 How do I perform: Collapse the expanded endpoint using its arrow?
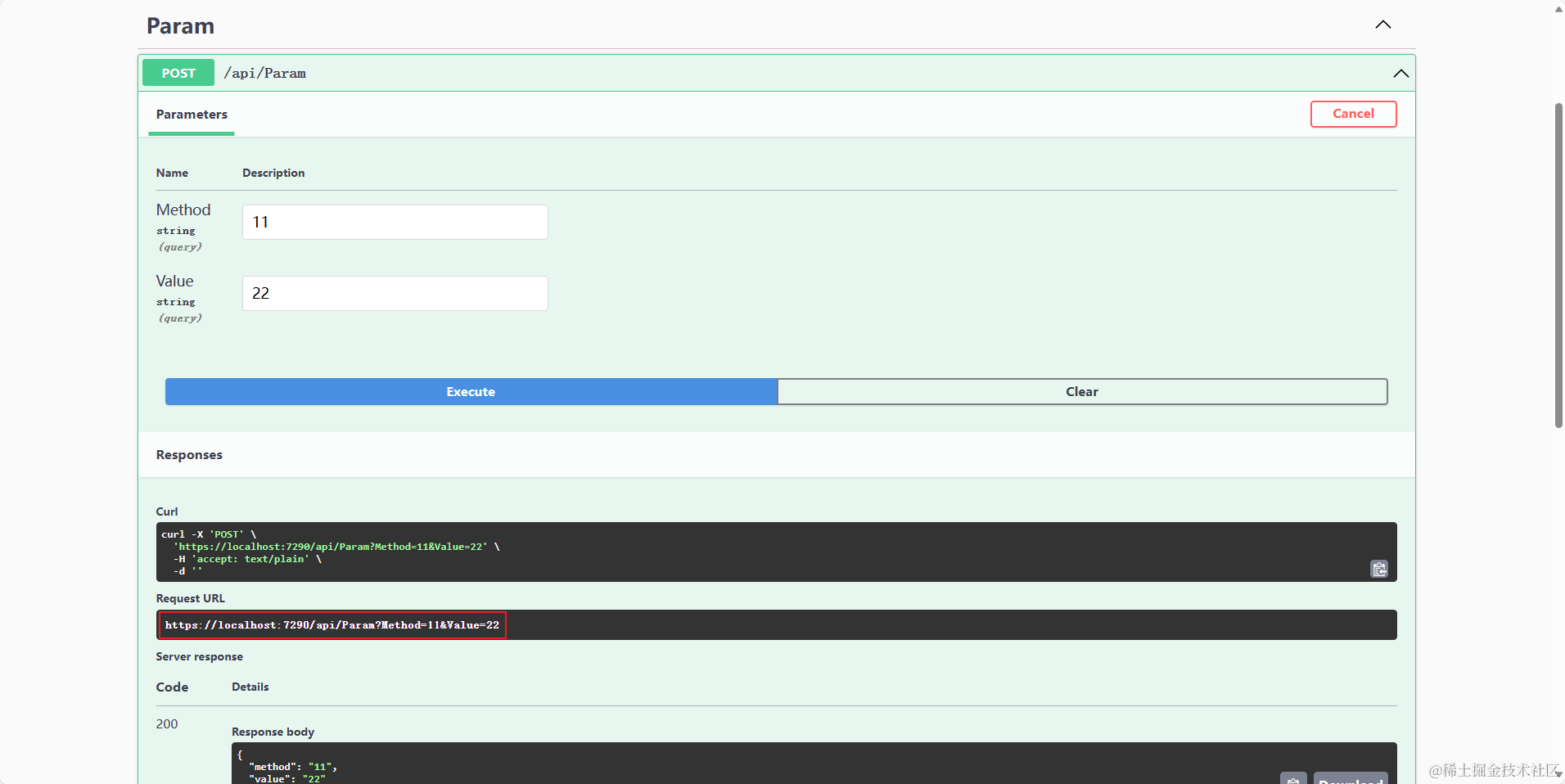tap(1400, 74)
